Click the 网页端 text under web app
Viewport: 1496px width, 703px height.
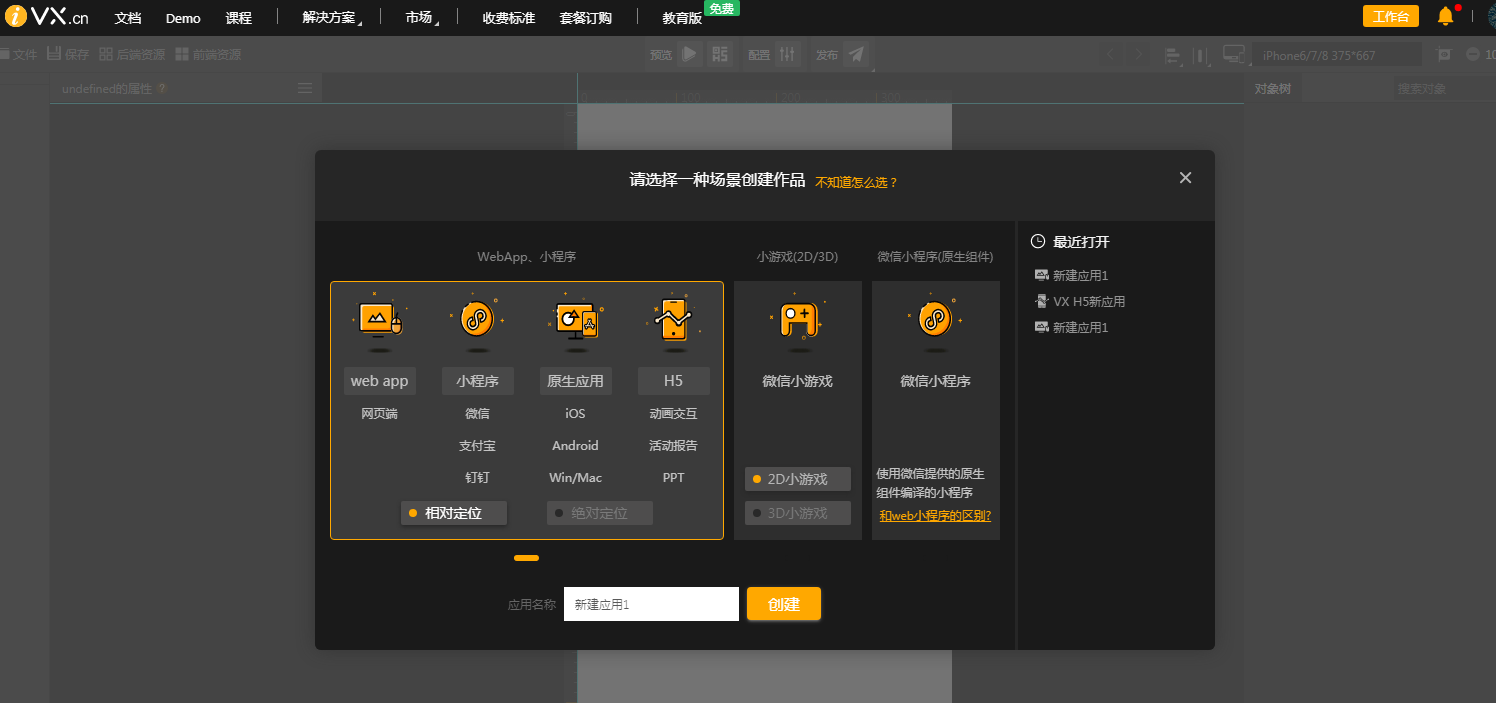click(379, 413)
